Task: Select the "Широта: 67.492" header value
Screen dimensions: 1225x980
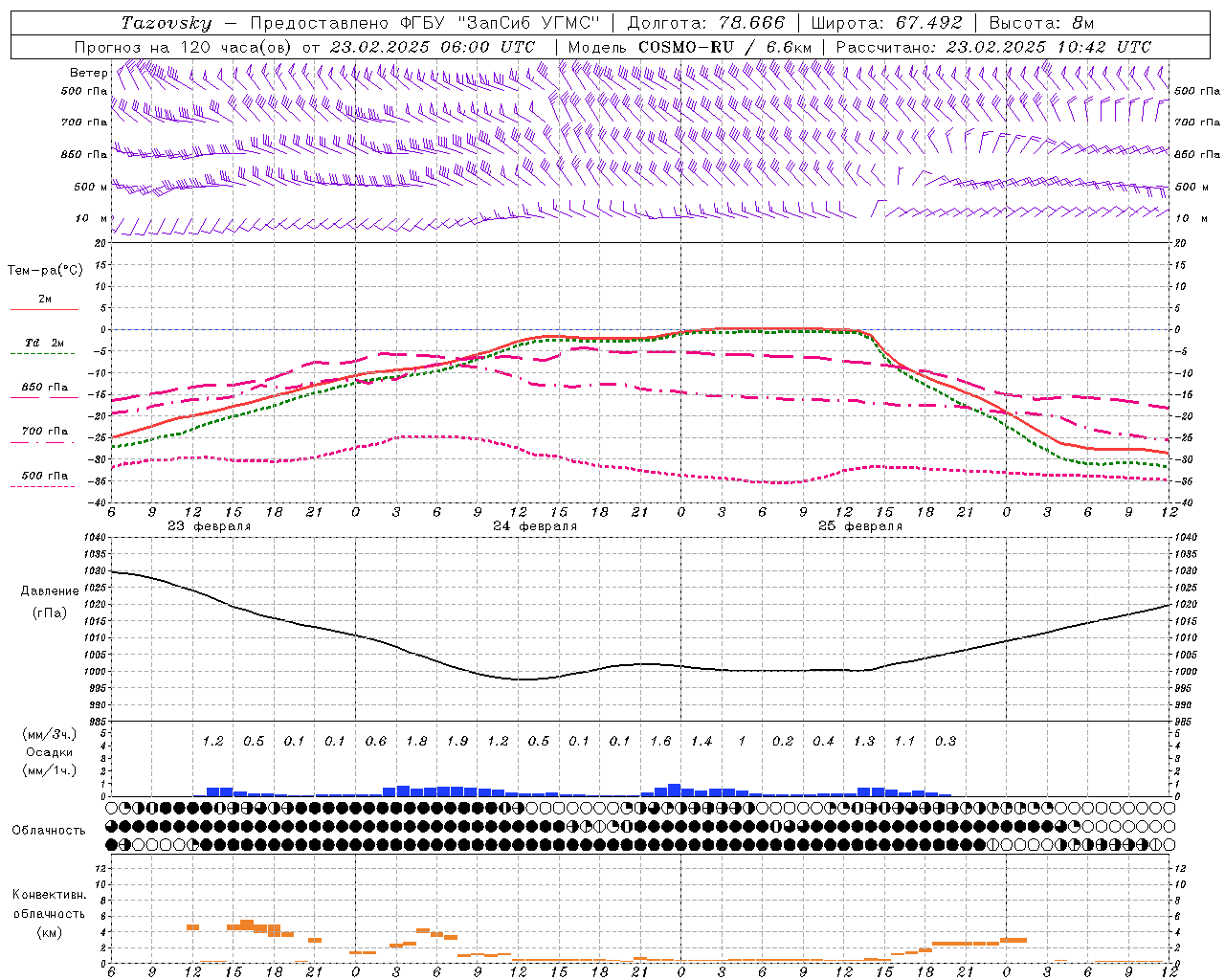Action: click(886, 23)
